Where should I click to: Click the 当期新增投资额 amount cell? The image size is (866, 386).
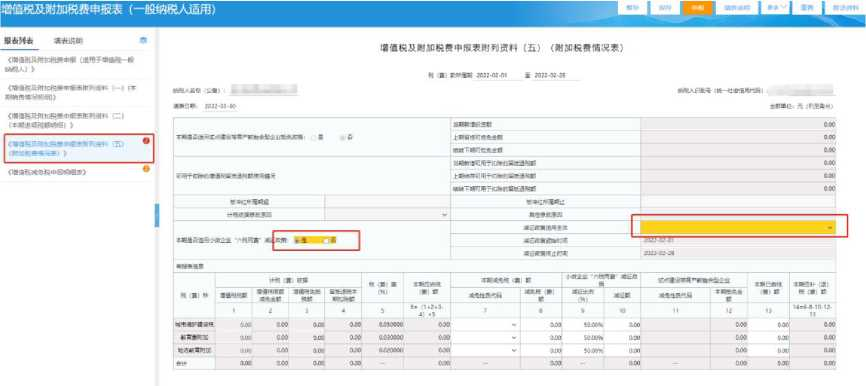pyautogui.click(x=738, y=124)
